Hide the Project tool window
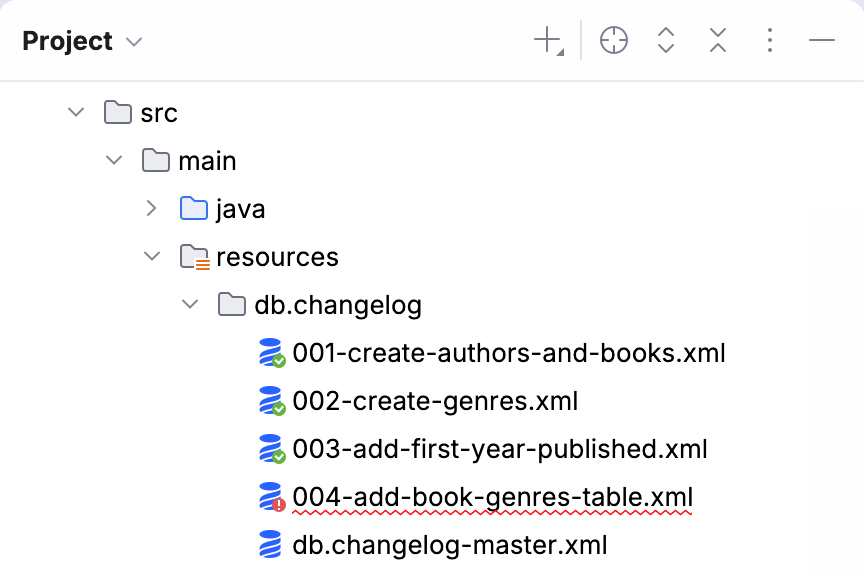 (x=822, y=40)
